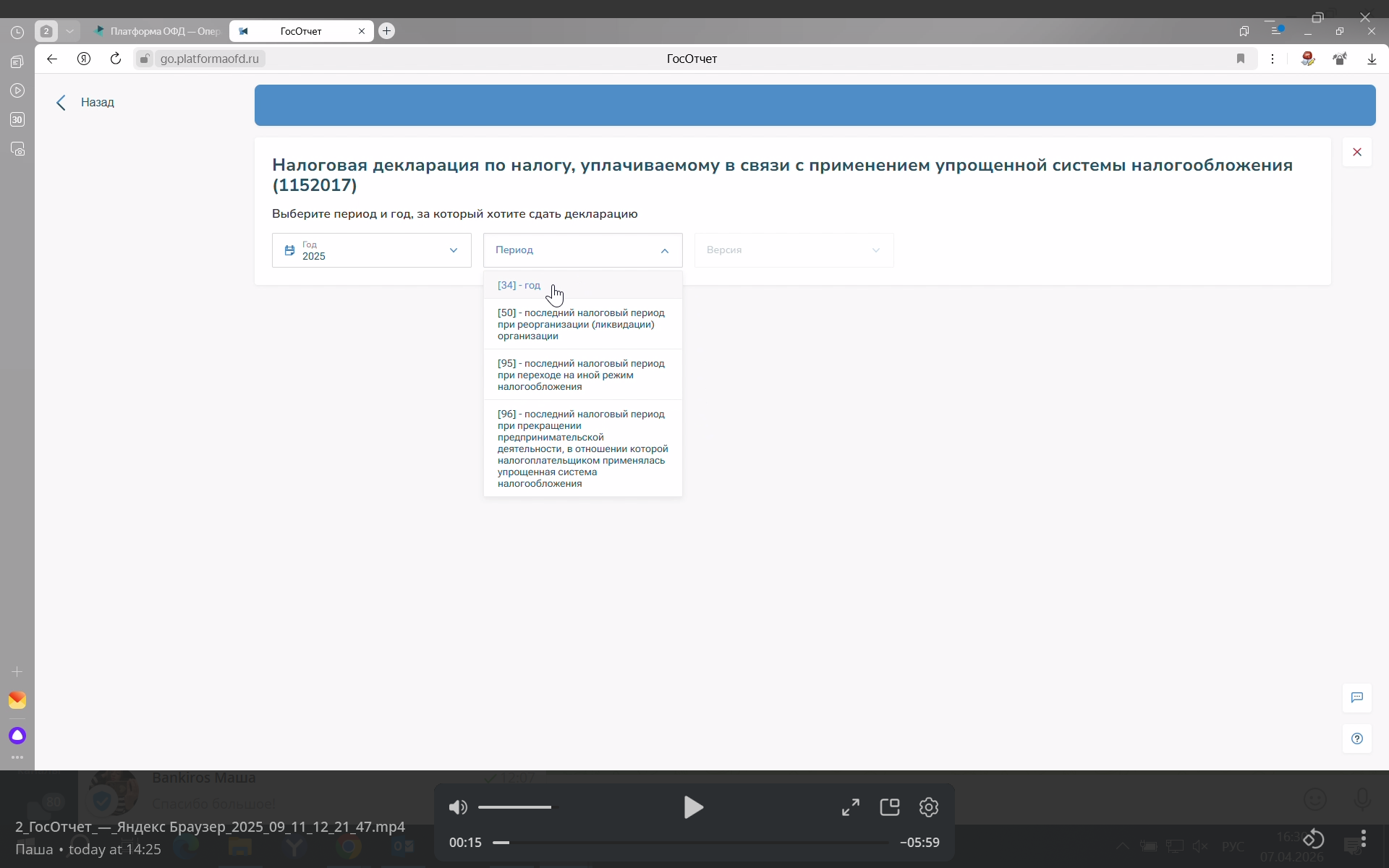Image resolution: width=1389 pixels, height=868 pixels.
Task: Collapse the Период dropdown
Action: point(582,250)
